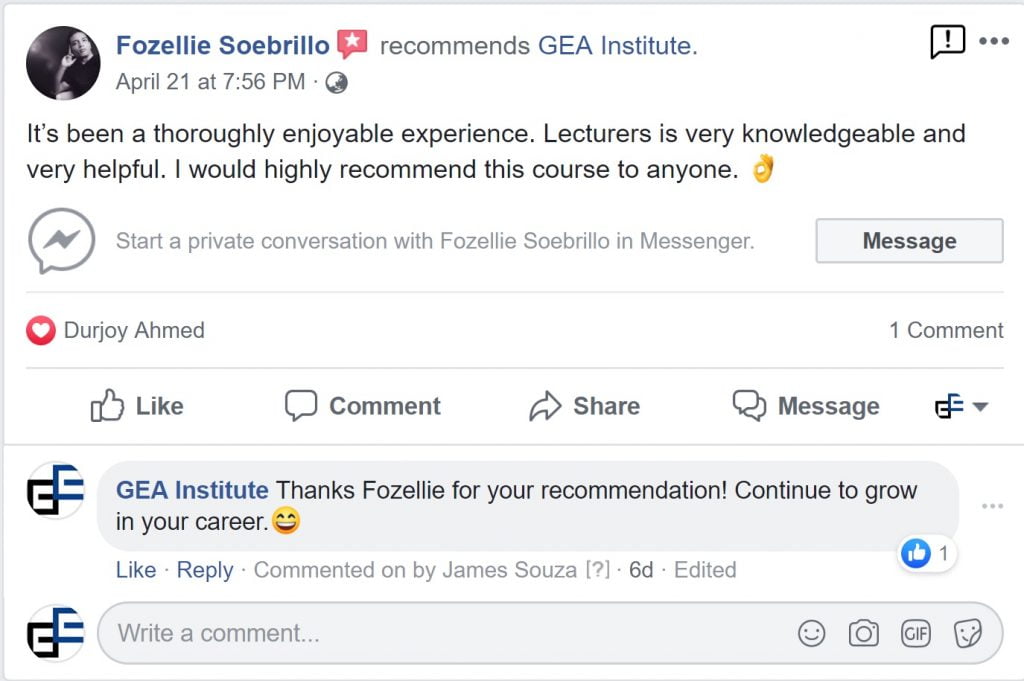Click the like count badge on the comment
Screen dimensions: 1024x681
coord(927,552)
